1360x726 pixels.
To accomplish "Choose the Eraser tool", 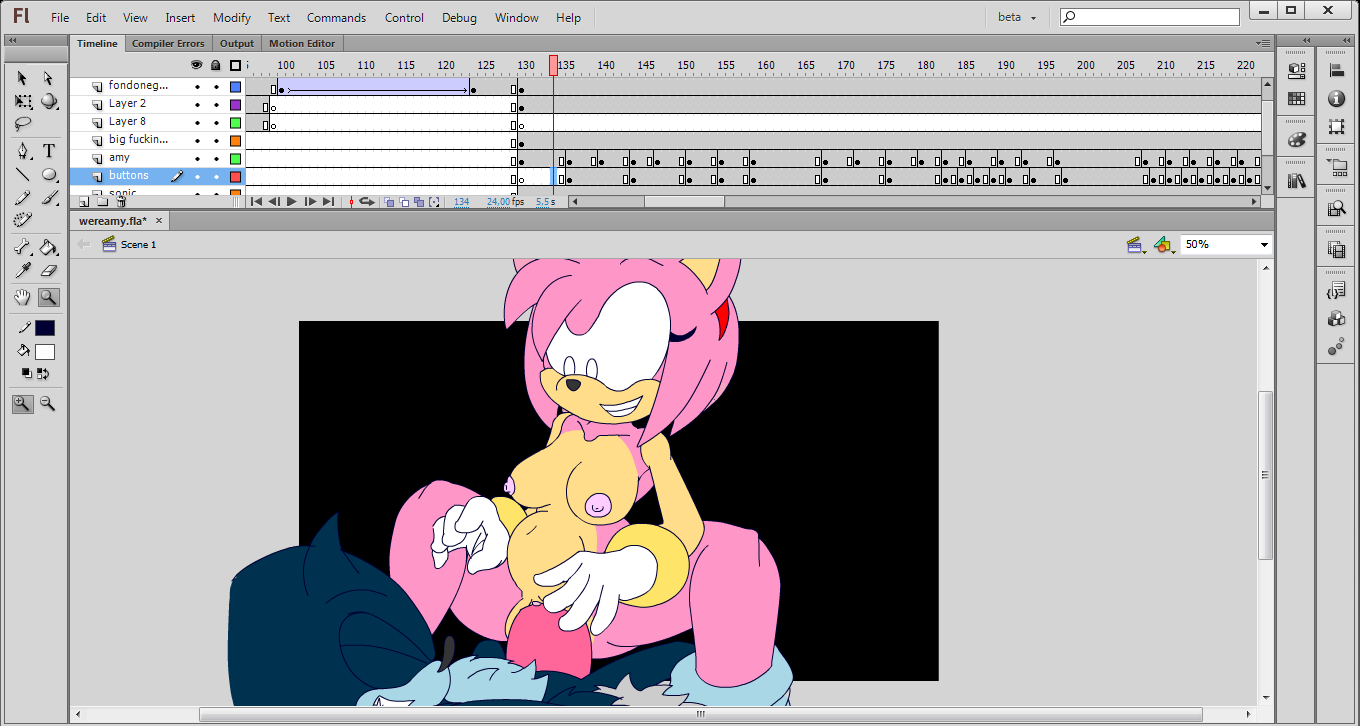I will click(x=48, y=270).
